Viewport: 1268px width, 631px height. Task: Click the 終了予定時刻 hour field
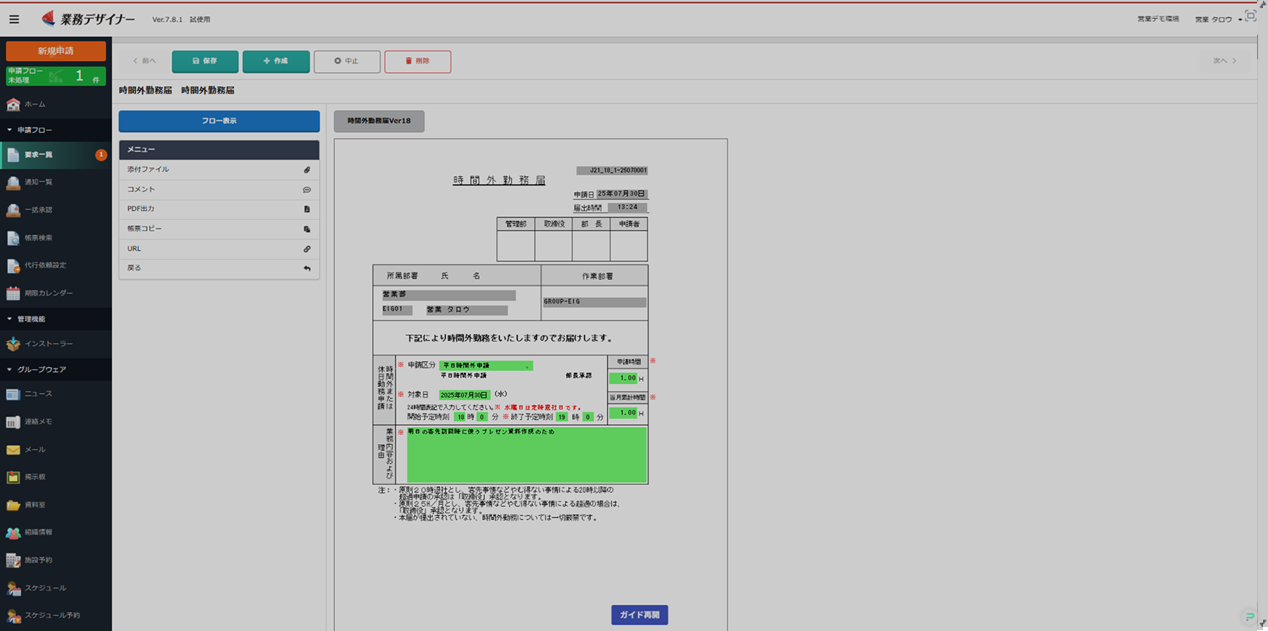pyautogui.click(x=563, y=416)
